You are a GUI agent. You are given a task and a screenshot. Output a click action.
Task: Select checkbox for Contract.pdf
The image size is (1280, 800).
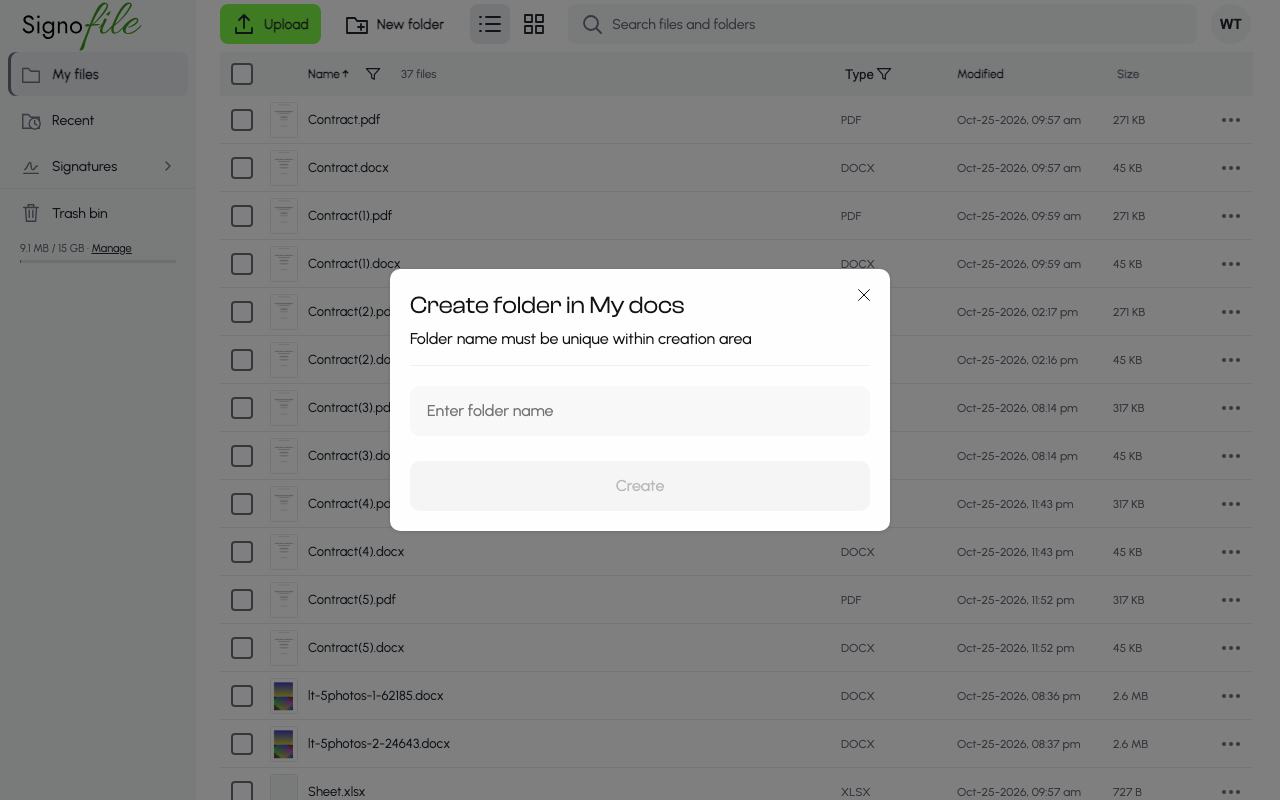point(242,120)
